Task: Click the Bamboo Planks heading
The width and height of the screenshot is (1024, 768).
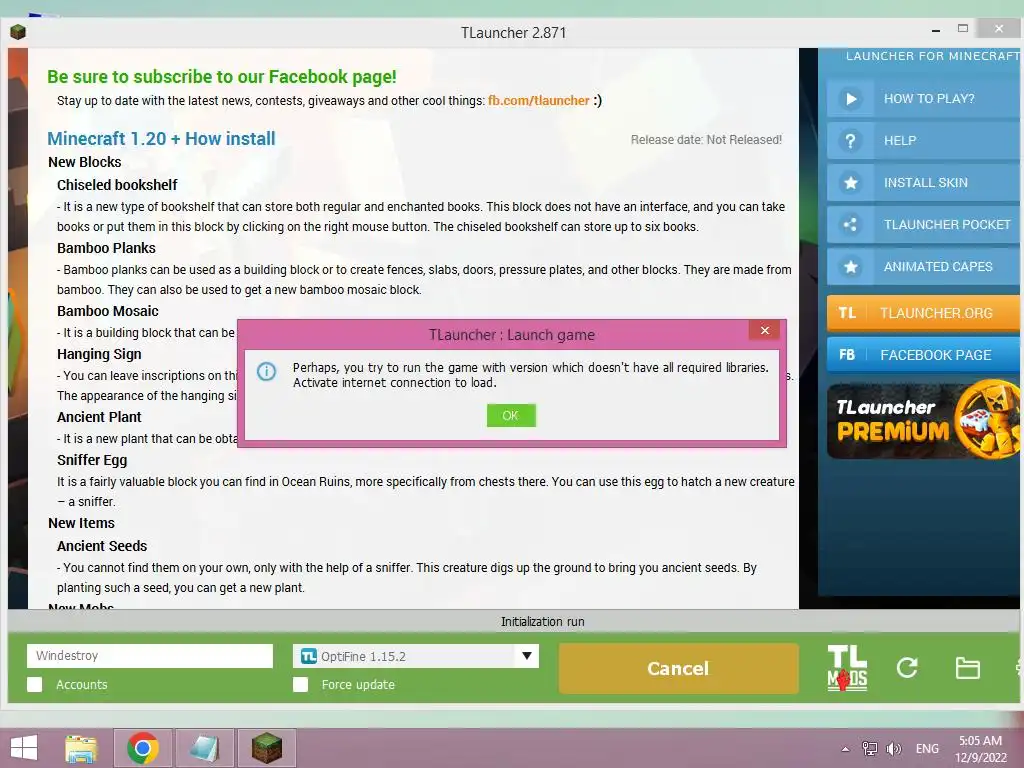Action: pos(106,248)
